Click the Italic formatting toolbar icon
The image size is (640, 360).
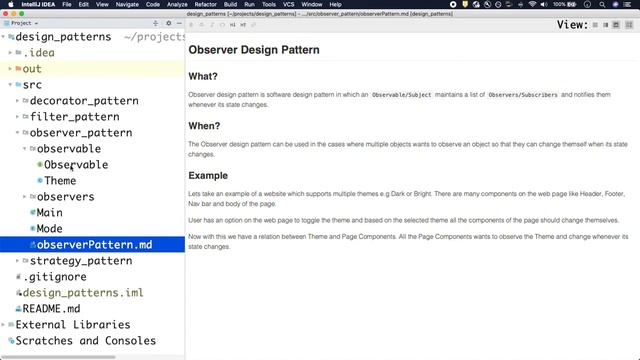point(212,25)
